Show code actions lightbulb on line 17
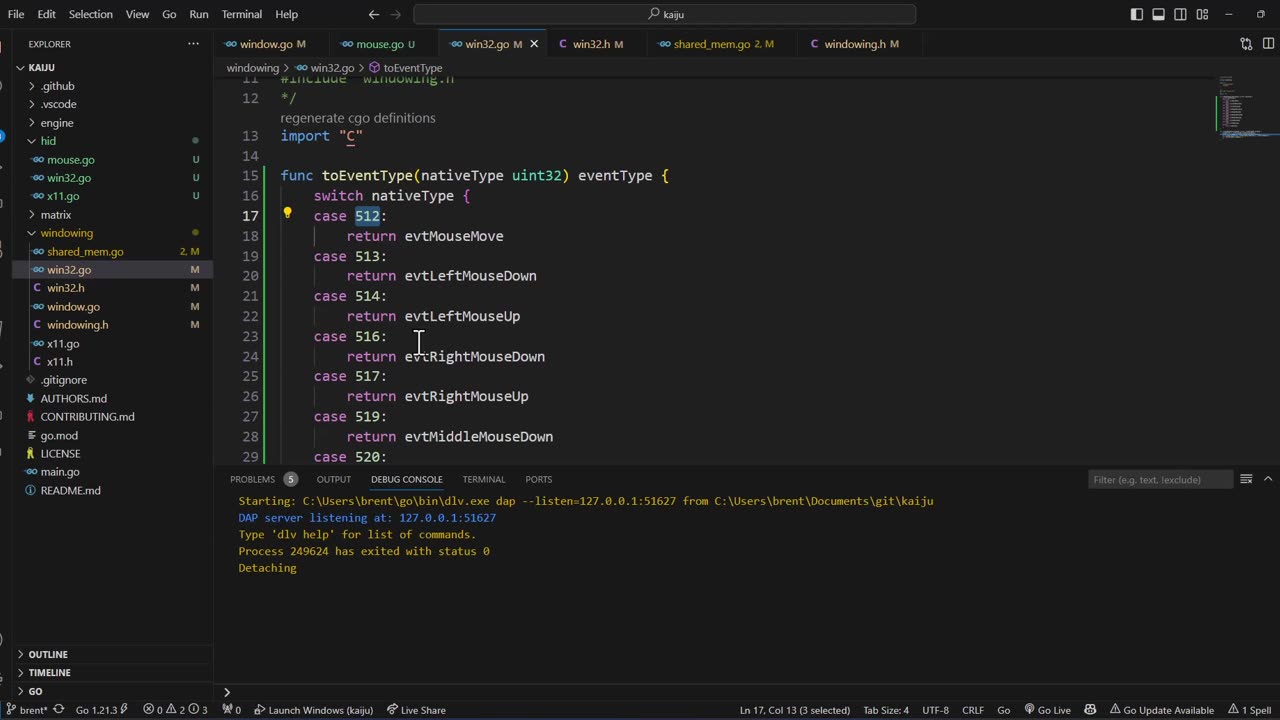 (x=287, y=214)
